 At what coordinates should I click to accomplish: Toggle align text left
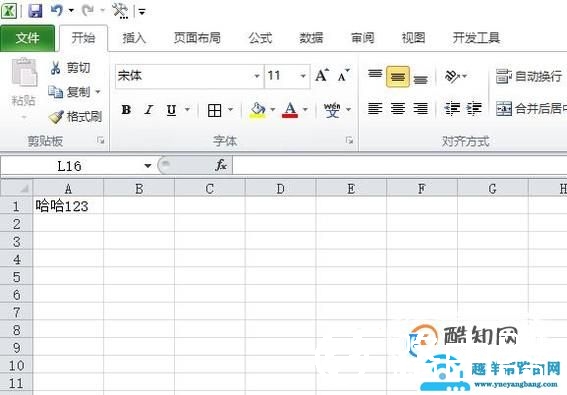tap(375, 108)
